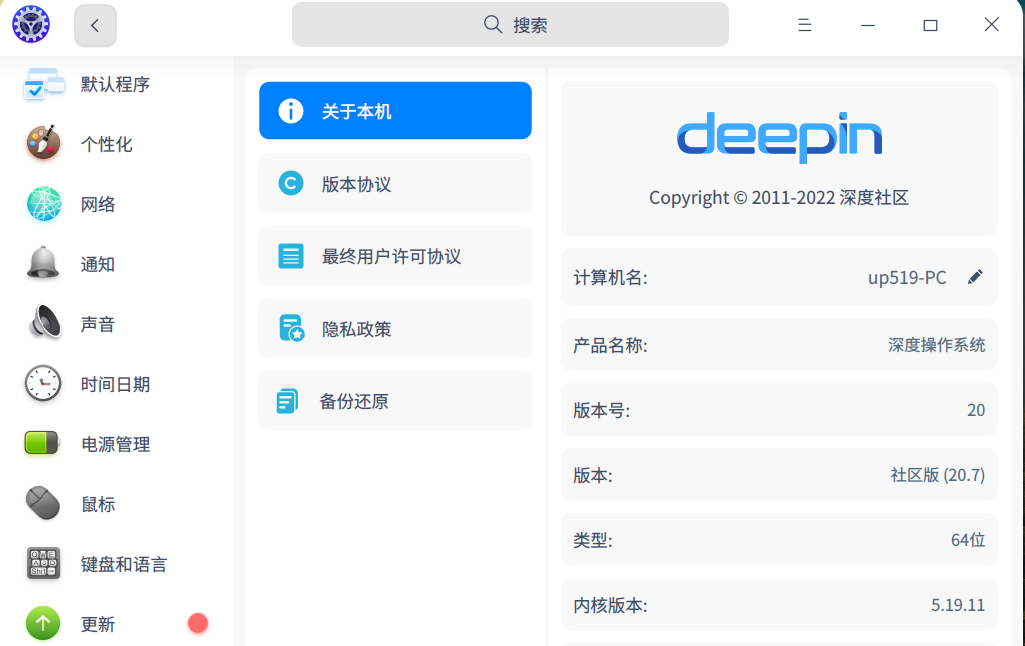Viewport: 1025px width, 646px height.
Task: Click the 声音 label in sidebar
Action: click(x=98, y=324)
